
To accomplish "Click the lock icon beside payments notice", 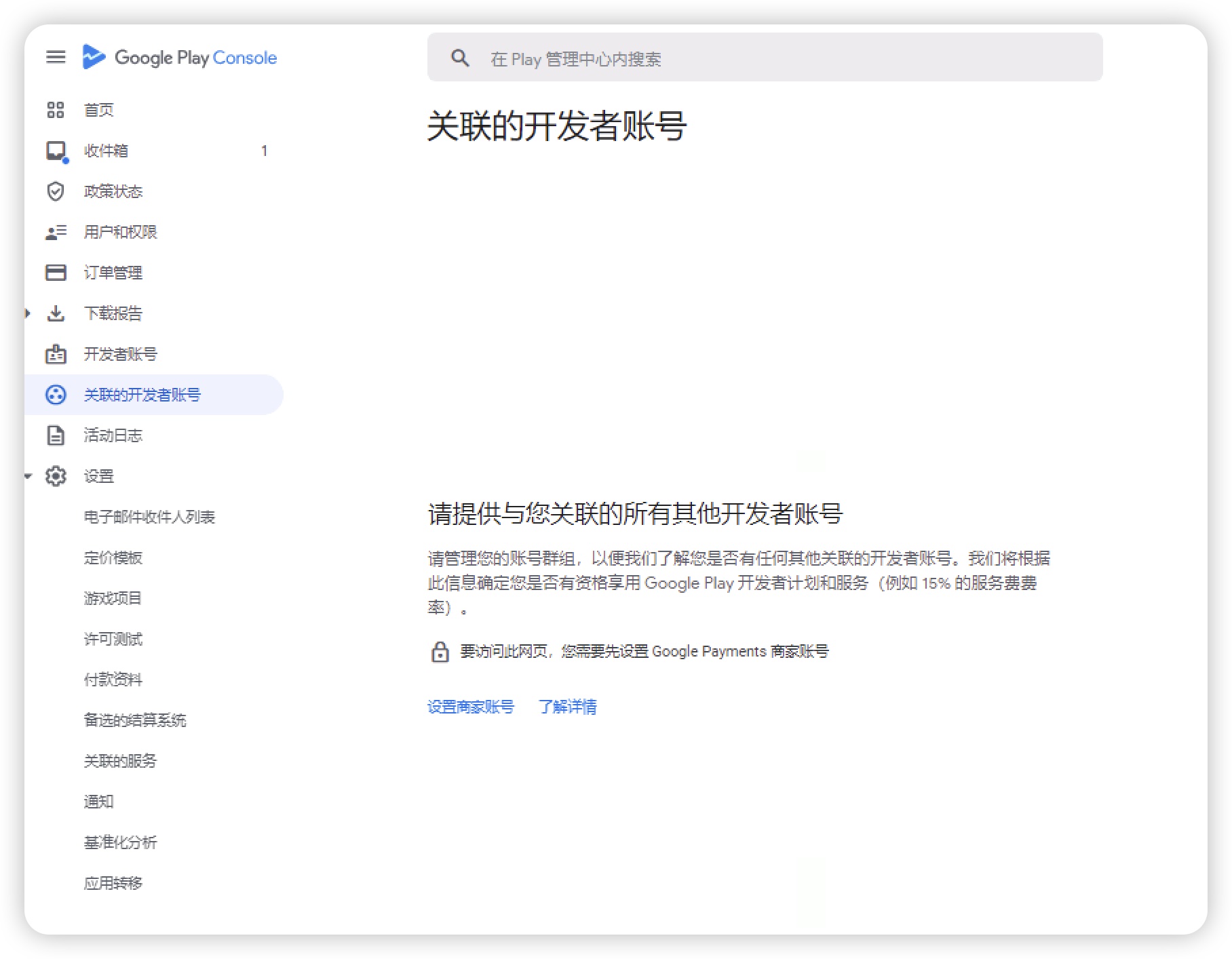I will tap(440, 652).
